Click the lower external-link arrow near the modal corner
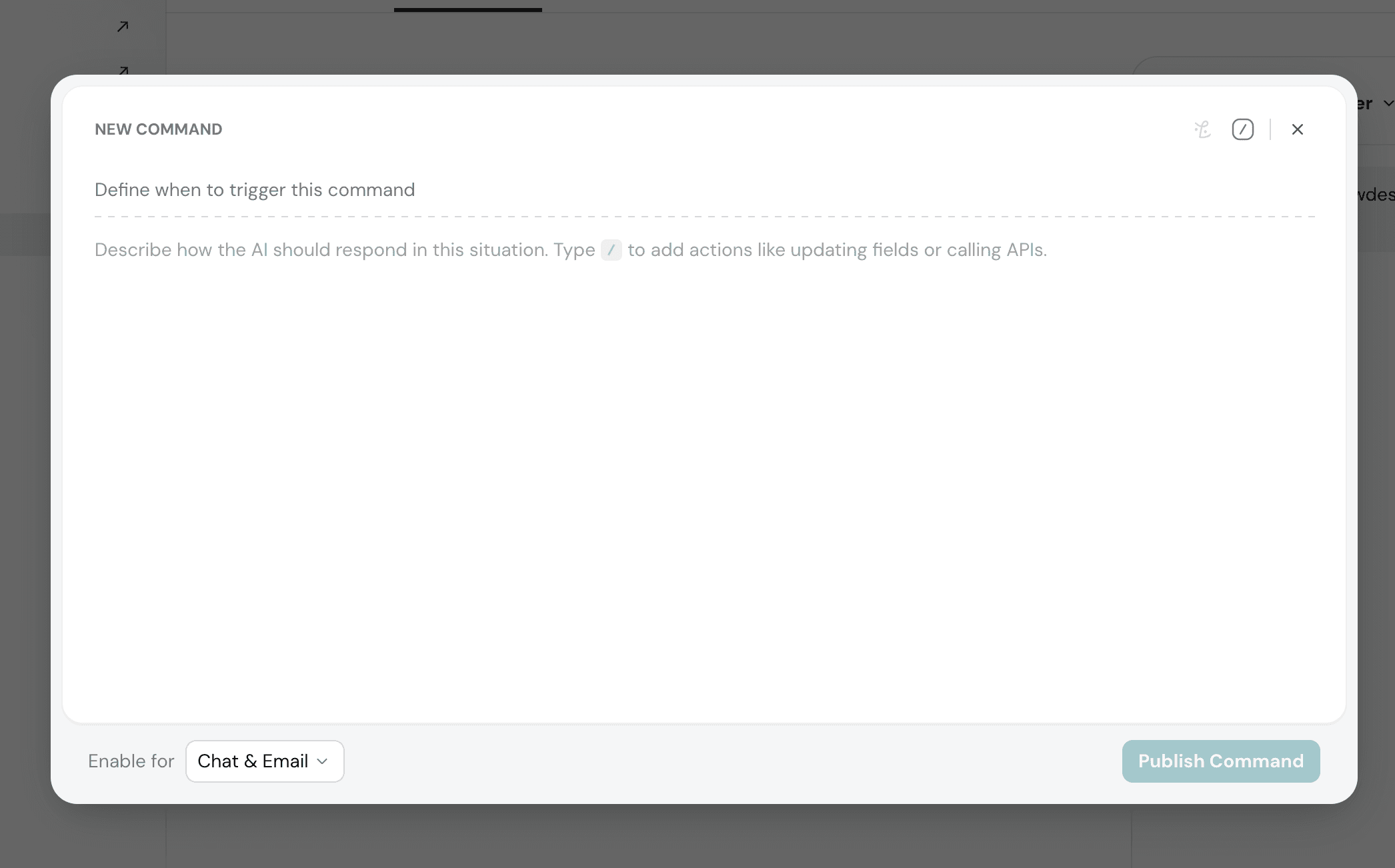Viewport: 1395px width, 868px height. [x=123, y=71]
